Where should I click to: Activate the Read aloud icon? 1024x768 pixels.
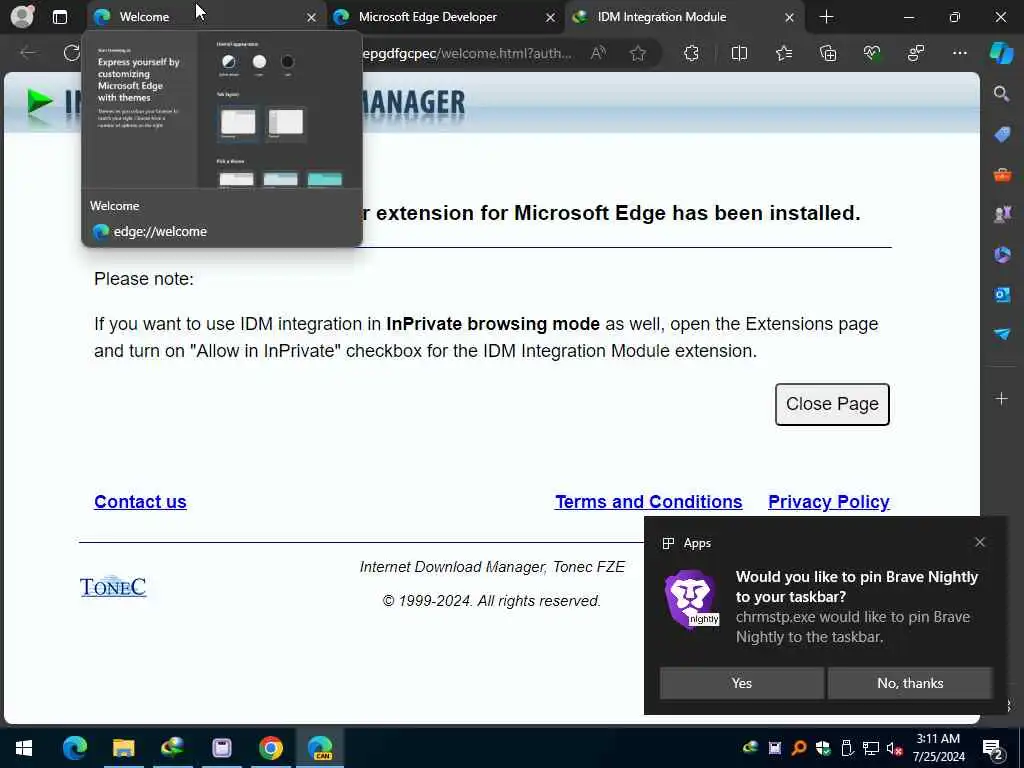598,54
